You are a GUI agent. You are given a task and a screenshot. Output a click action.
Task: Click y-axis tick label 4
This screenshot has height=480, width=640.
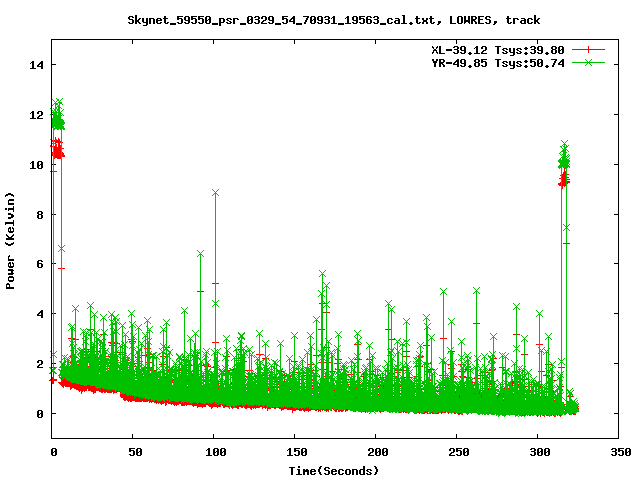[x=40, y=314]
